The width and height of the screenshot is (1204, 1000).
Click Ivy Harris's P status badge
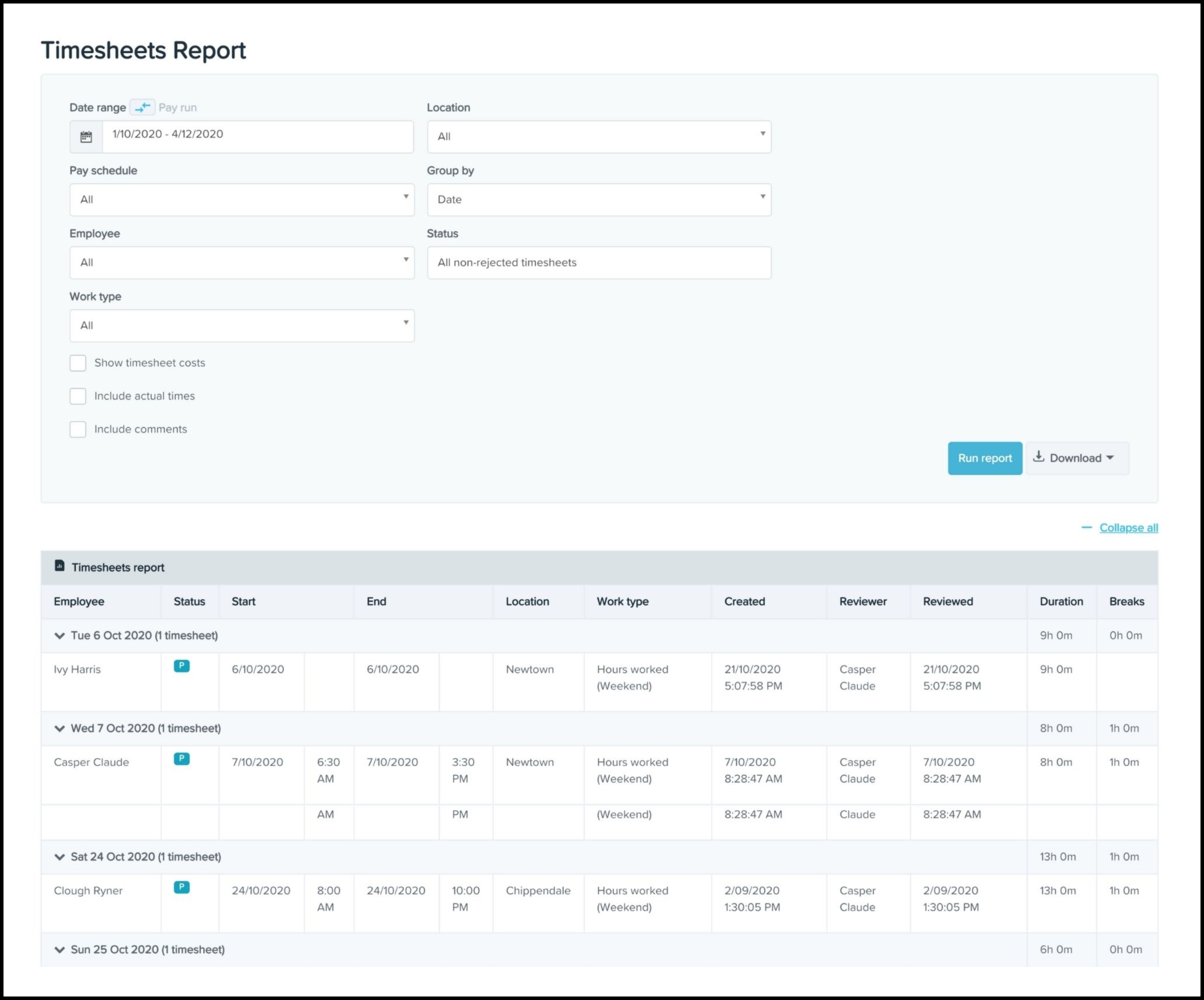(x=182, y=666)
